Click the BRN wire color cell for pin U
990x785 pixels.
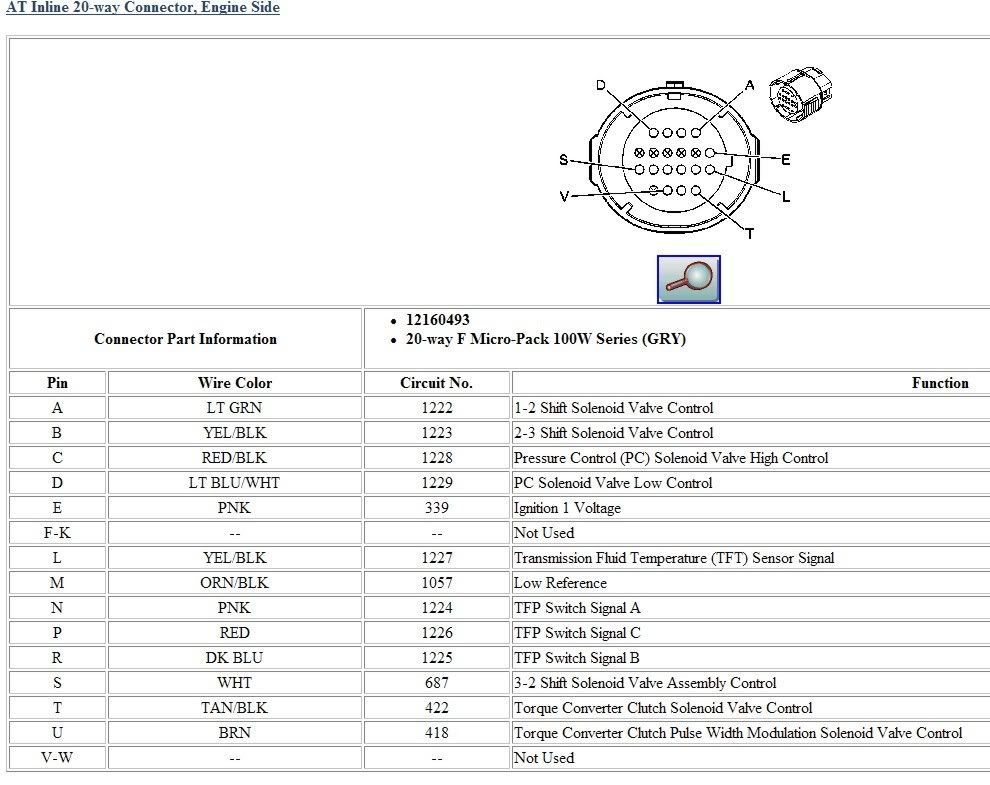tap(233, 732)
